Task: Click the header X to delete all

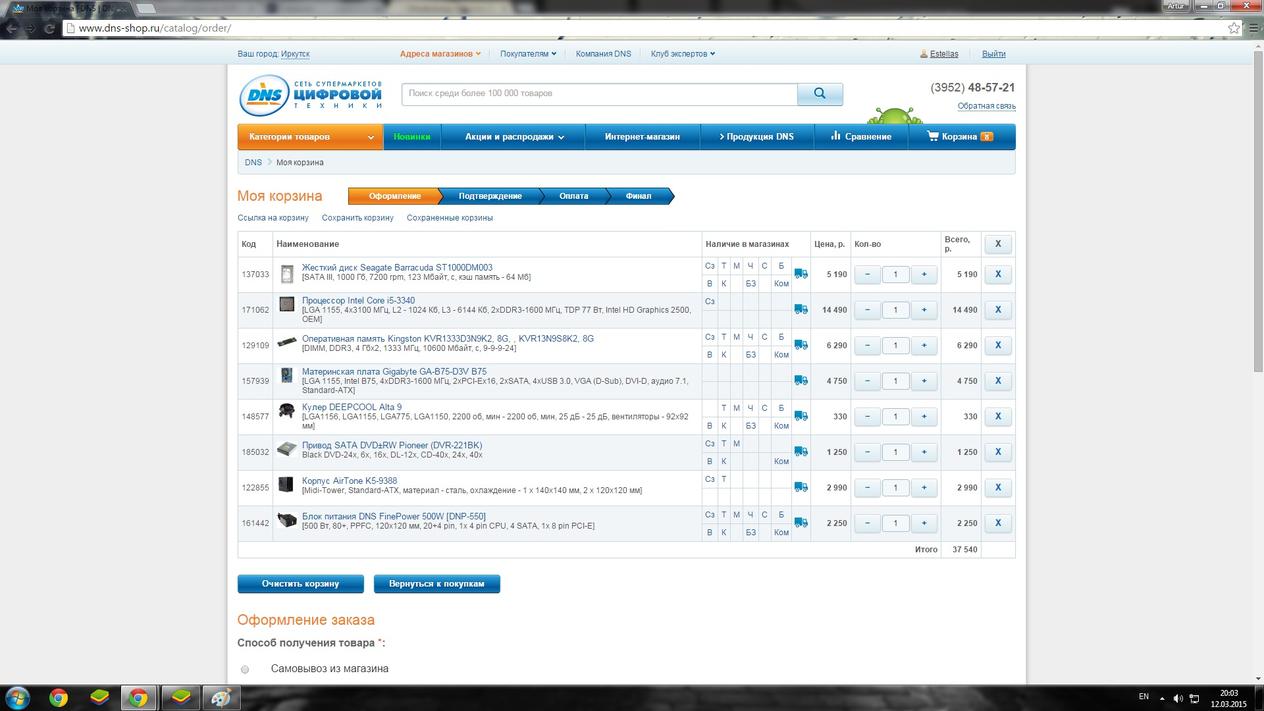Action: click(998, 244)
